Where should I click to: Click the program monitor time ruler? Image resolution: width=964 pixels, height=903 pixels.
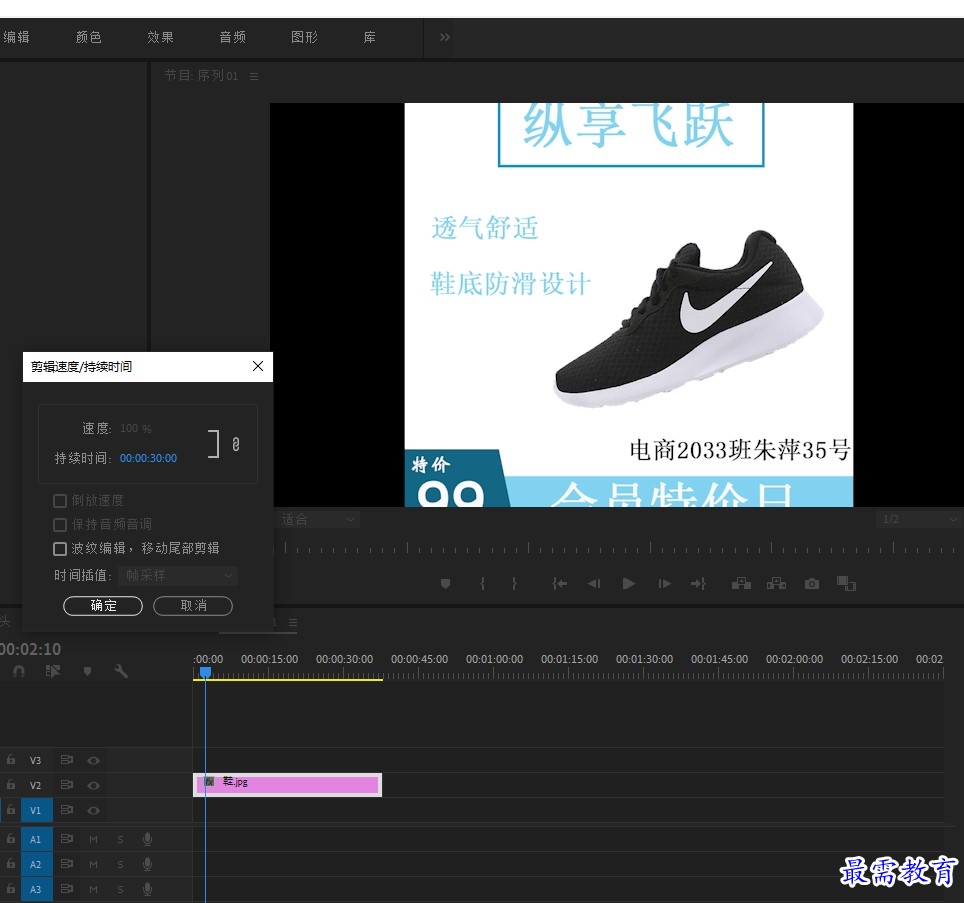point(618,548)
